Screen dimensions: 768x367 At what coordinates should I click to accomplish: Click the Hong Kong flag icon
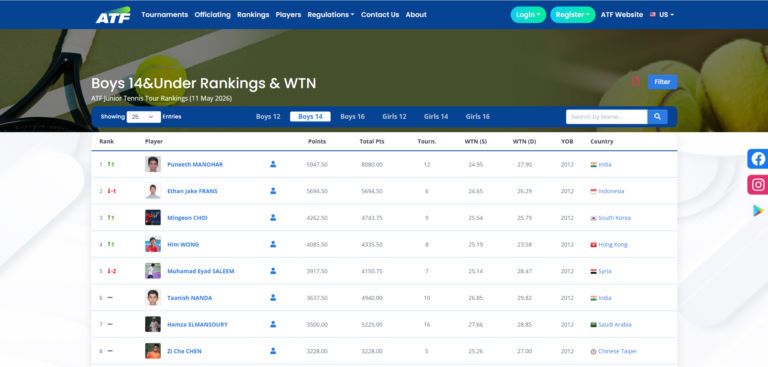click(x=593, y=245)
